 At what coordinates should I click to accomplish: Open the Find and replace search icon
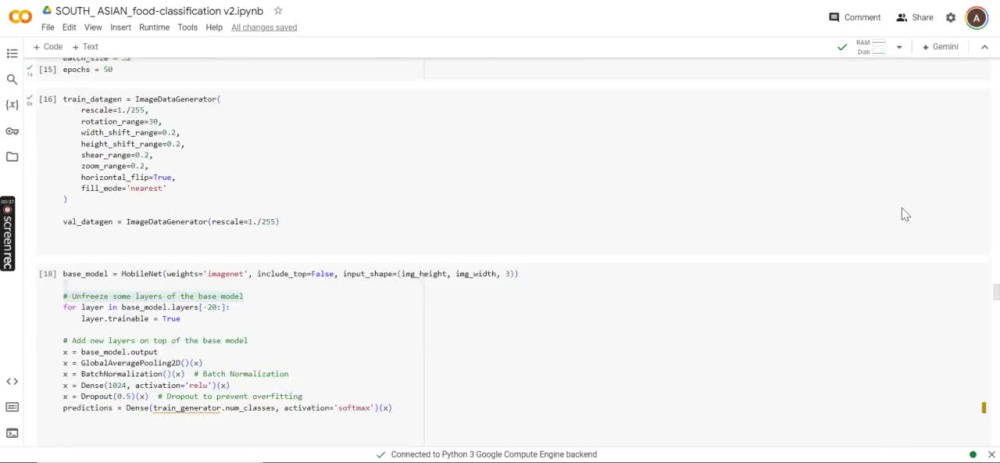[12, 80]
